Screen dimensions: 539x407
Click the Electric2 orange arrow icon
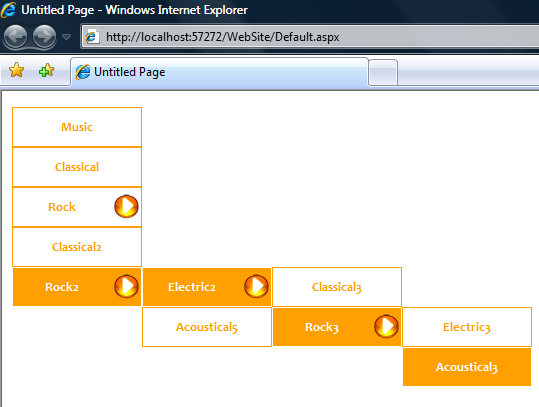coord(256,286)
